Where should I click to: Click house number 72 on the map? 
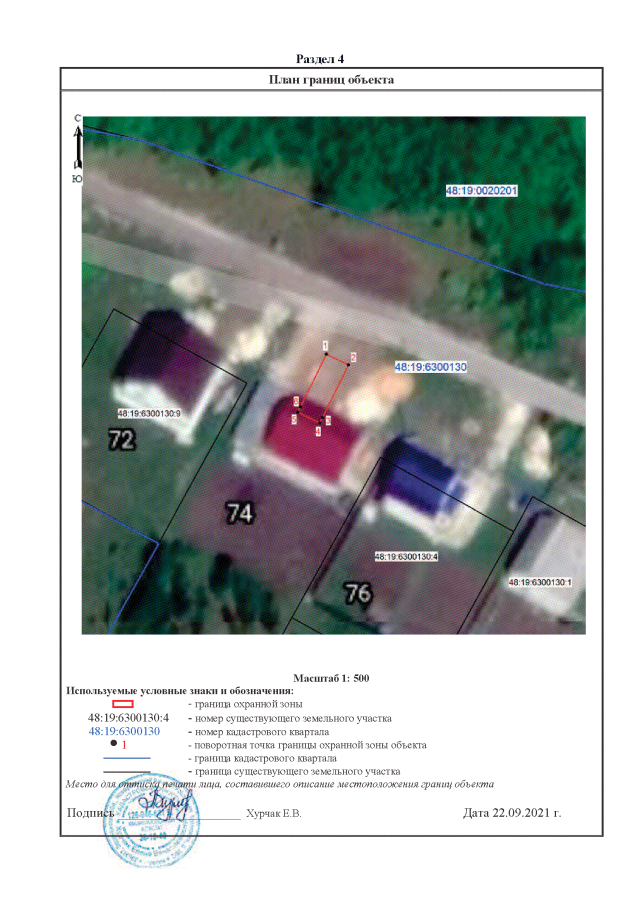[x=122, y=438]
